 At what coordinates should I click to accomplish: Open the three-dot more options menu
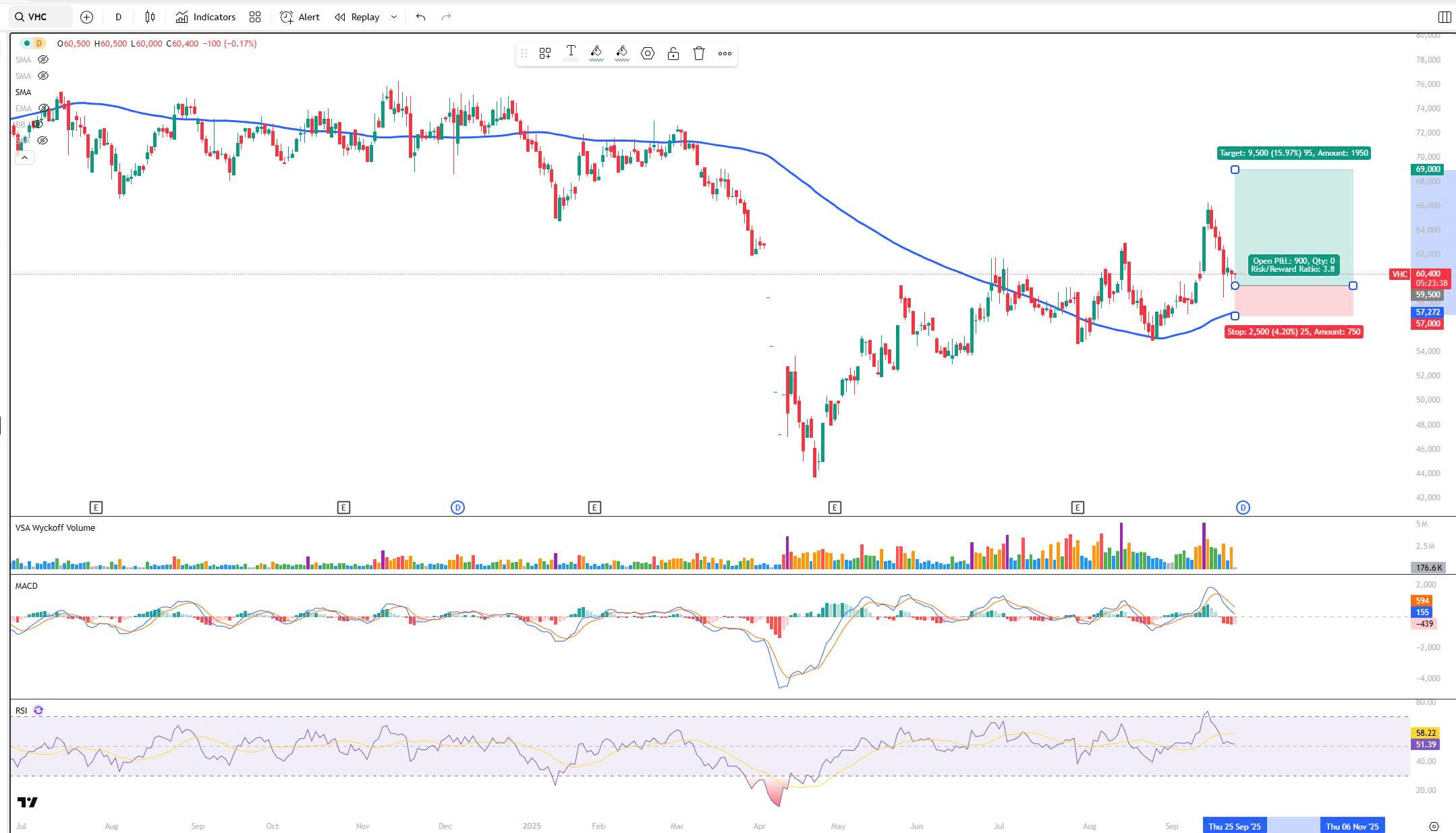[x=725, y=53]
